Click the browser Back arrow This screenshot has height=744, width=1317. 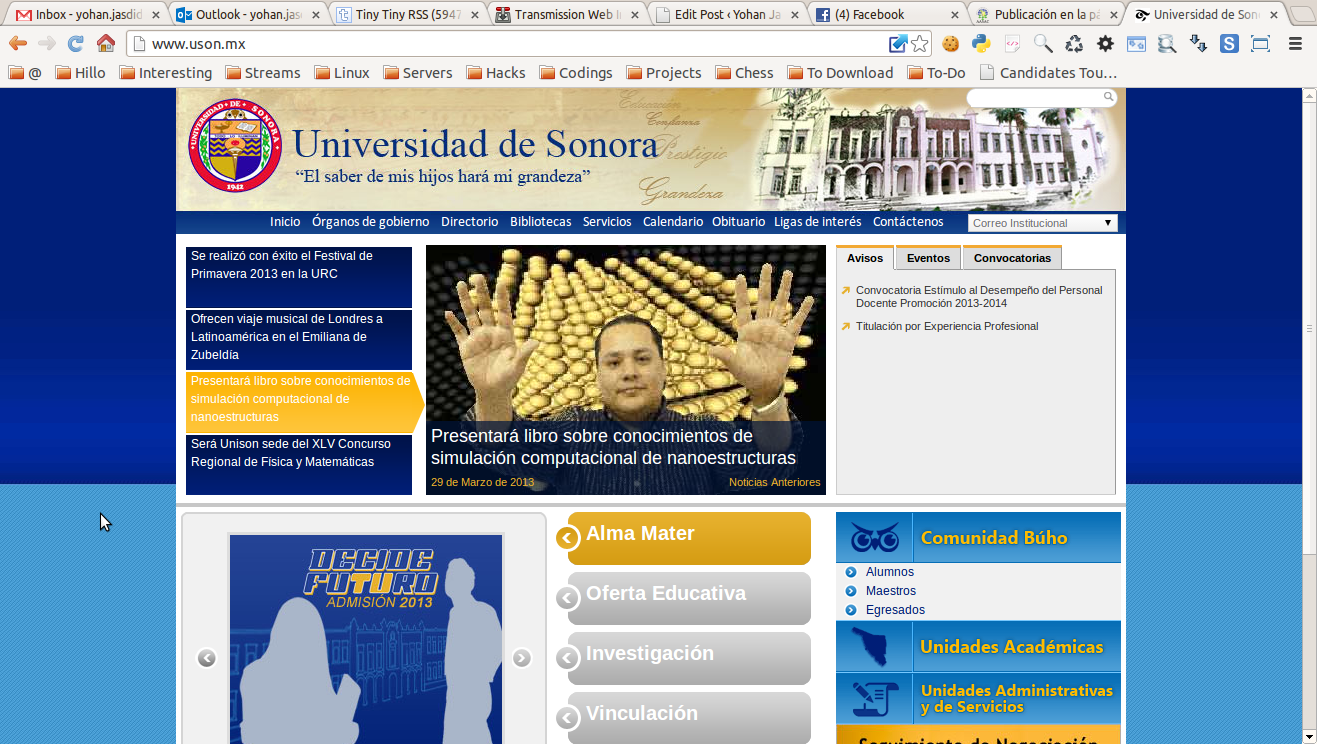(18, 44)
